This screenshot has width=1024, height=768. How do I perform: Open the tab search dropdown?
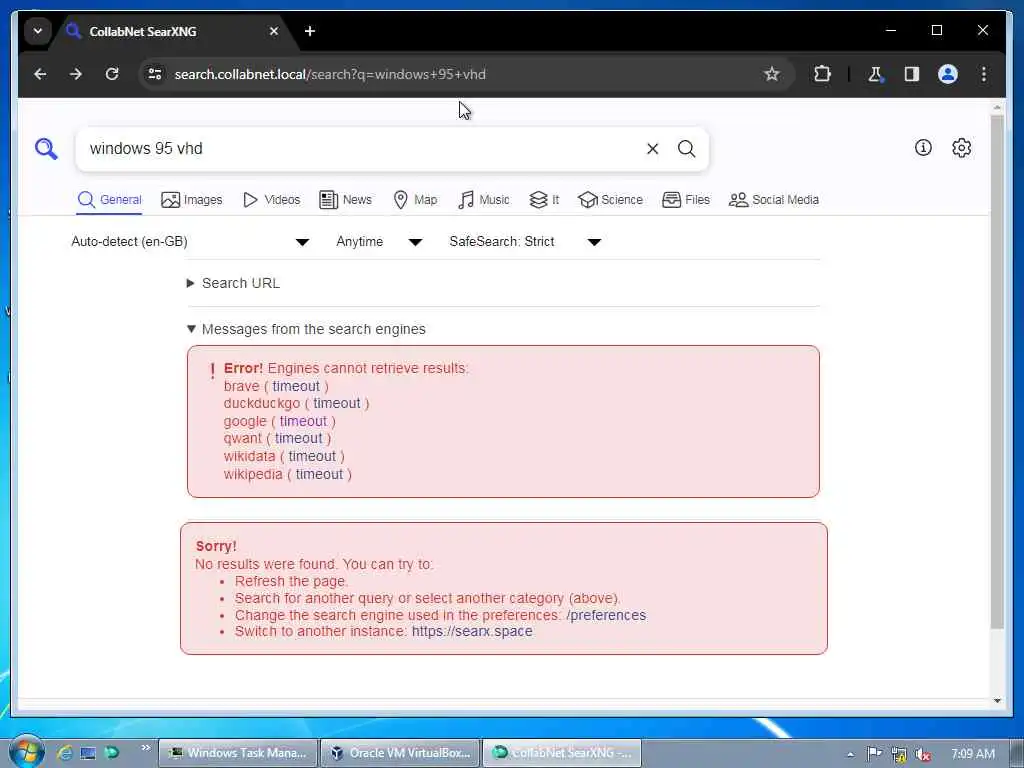(x=38, y=31)
